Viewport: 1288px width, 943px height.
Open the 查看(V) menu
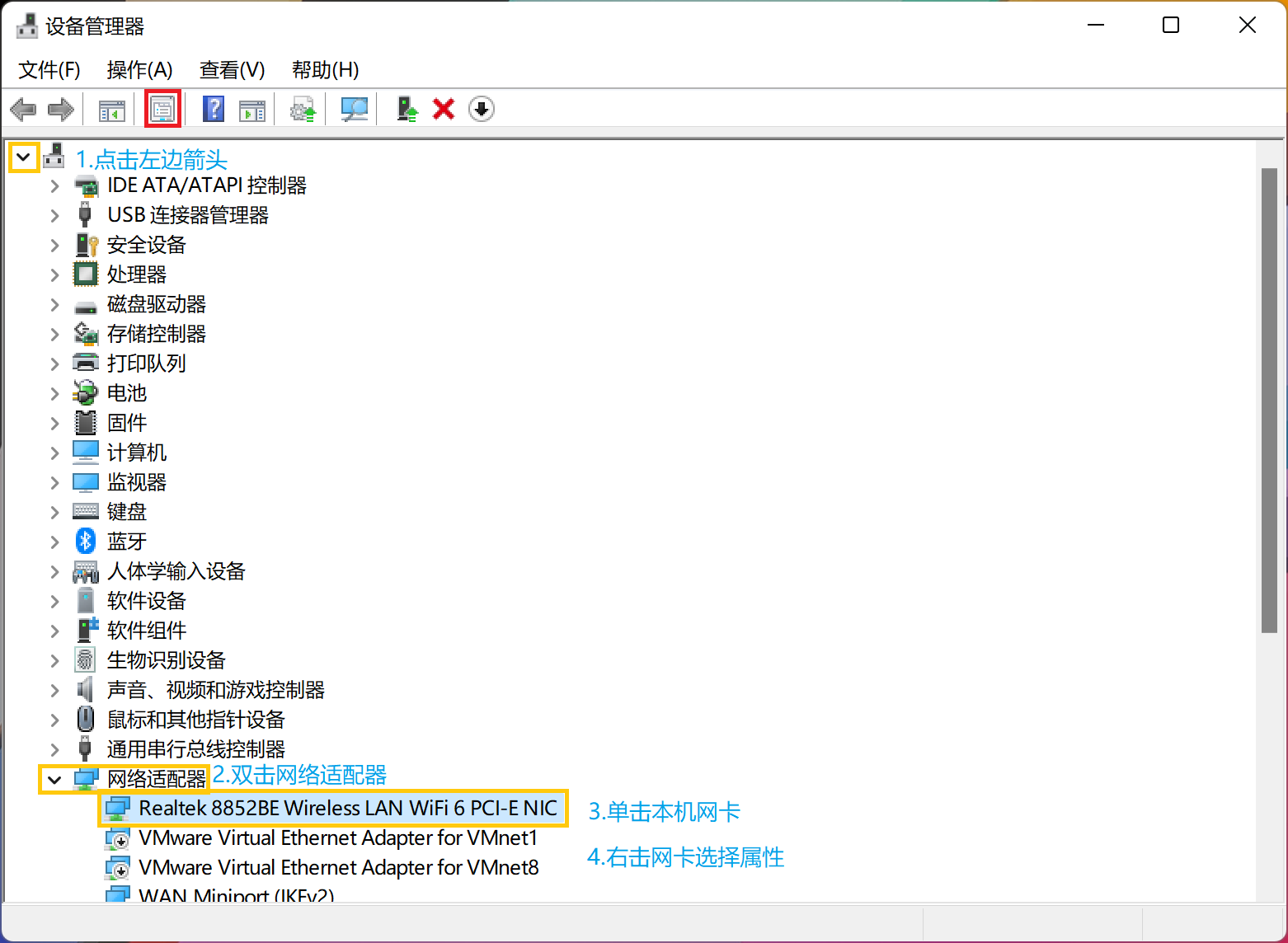(232, 70)
